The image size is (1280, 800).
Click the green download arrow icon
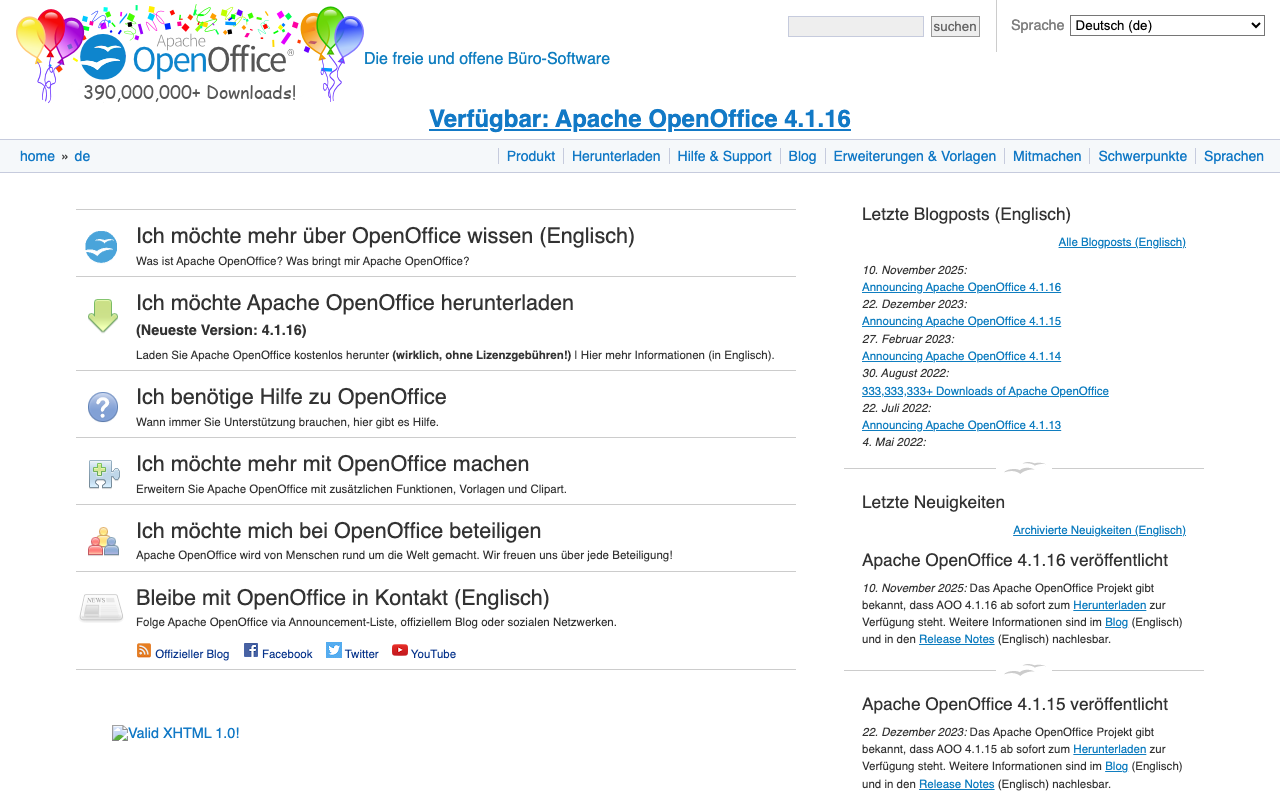pos(103,315)
